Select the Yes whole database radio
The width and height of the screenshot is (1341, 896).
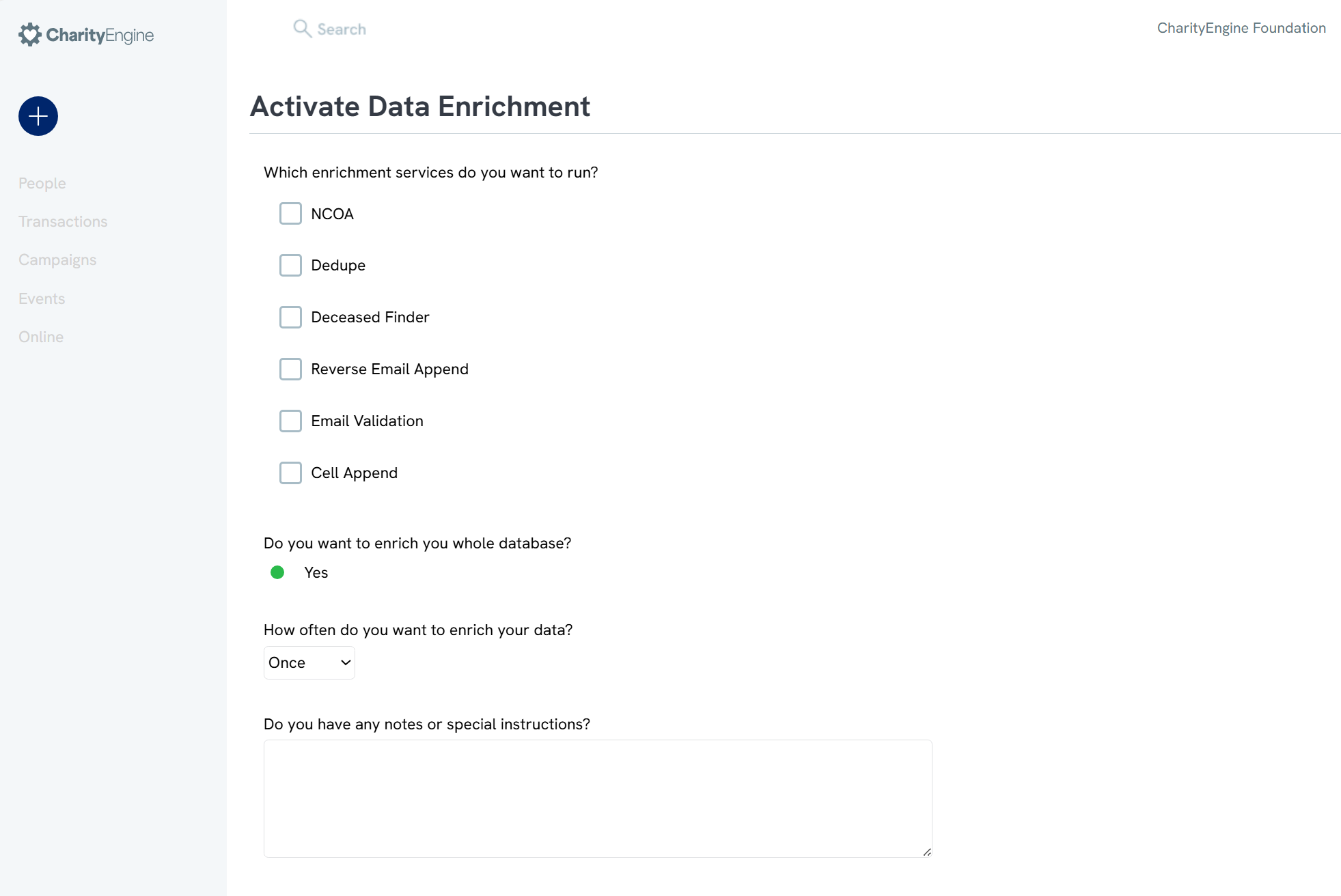pyautogui.click(x=277, y=573)
